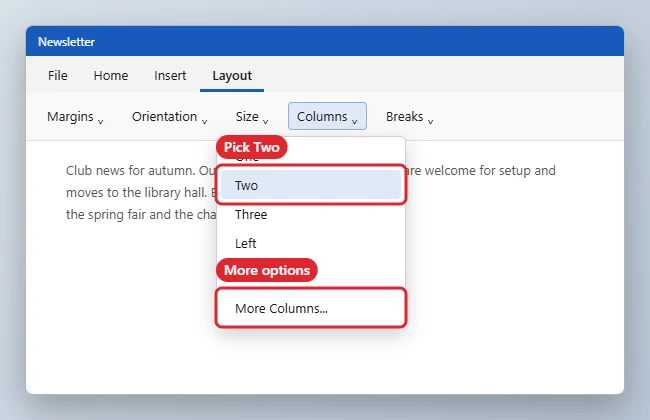
Task: Expand the Margins dropdown
Action: pyautogui.click(x=75, y=117)
